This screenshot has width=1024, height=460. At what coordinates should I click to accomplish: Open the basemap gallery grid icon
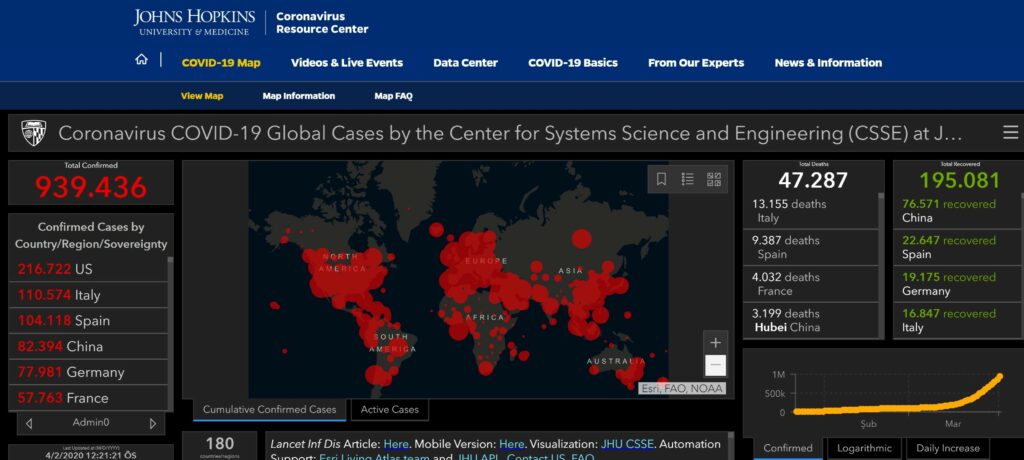(x=714, y=179)
